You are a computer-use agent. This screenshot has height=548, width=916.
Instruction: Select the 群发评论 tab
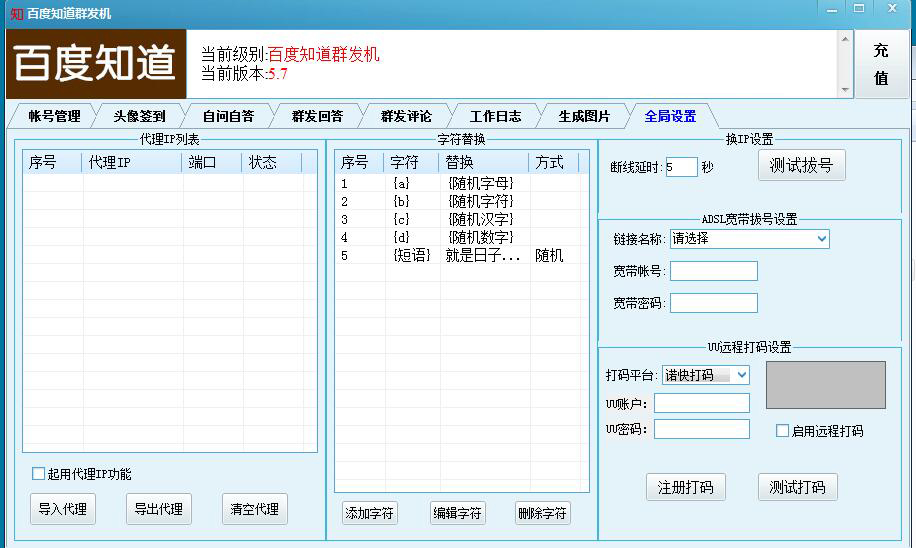[406, 116]
